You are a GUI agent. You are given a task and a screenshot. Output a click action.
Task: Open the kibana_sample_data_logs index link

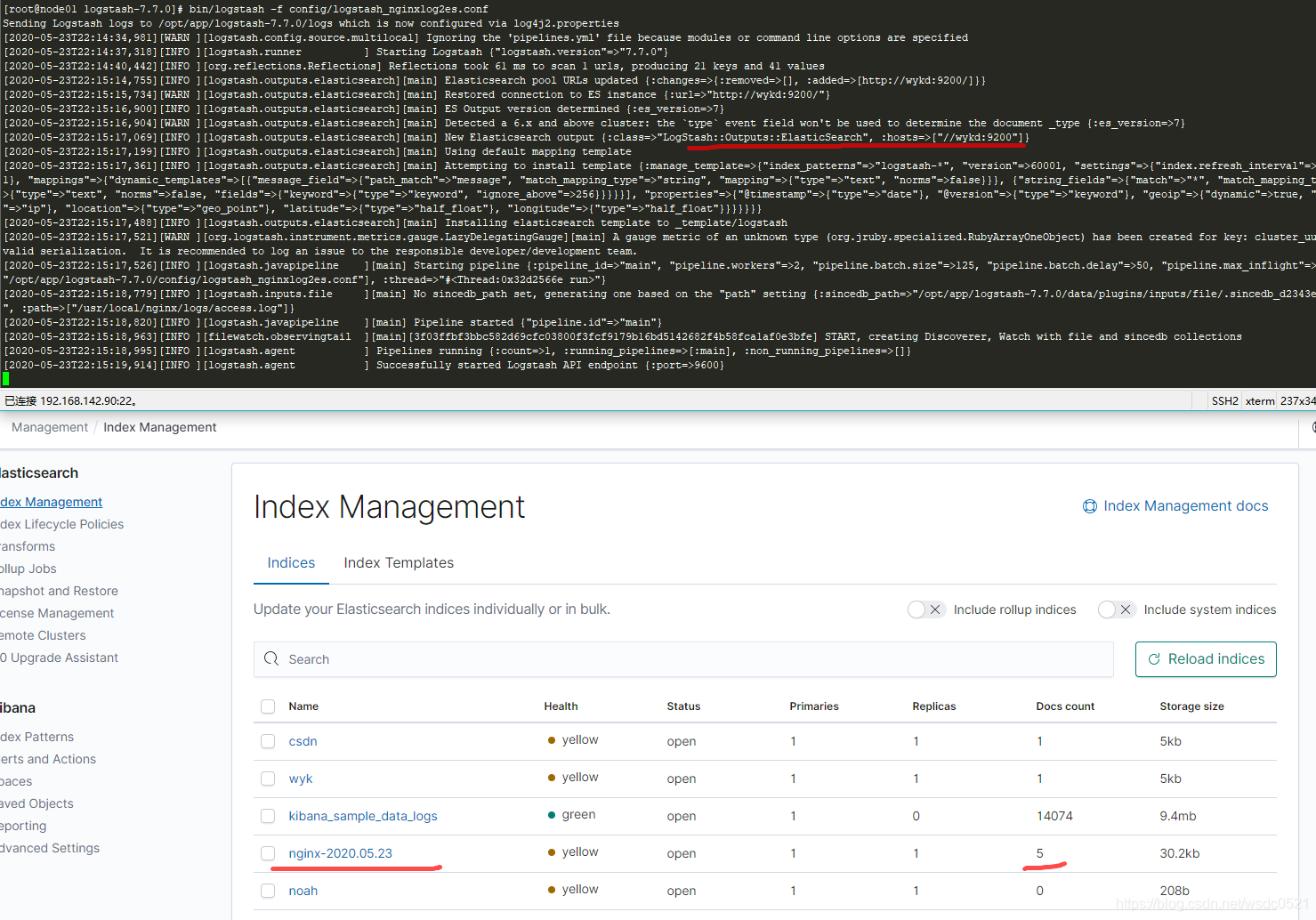click(x=363, y=816)
